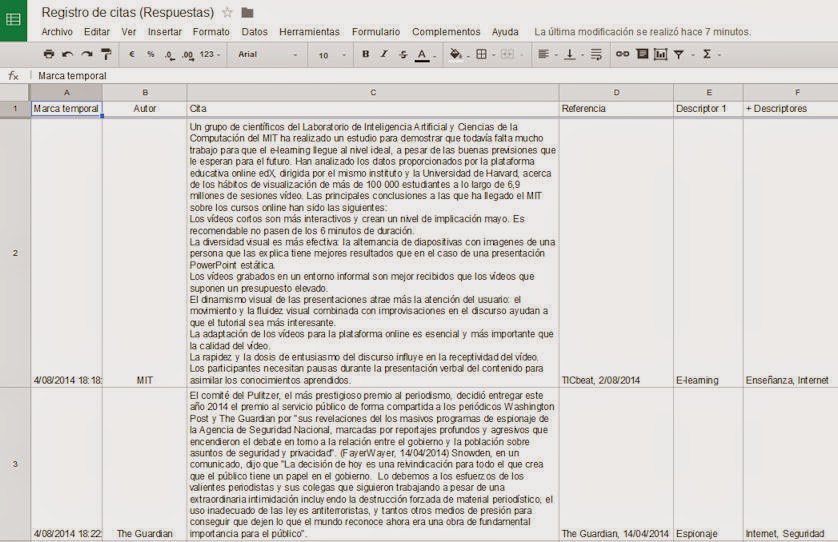Screen dimensions: 838x542
Task: Select the Marca temporal cell
Action: pyautogui.click(x=66, y=109)
